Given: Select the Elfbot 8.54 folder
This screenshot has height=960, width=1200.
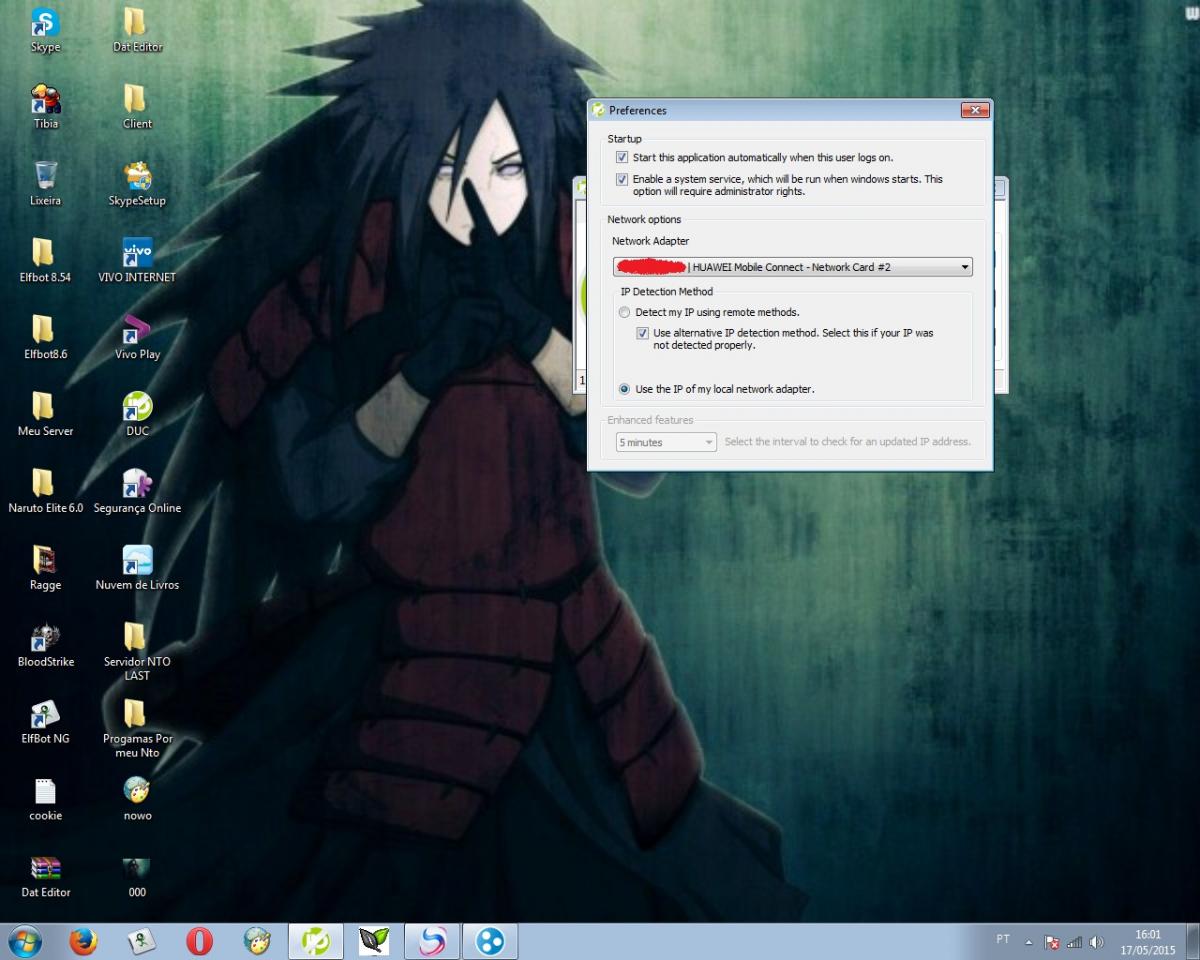Looking at the screenshot, I should point(46,261).
